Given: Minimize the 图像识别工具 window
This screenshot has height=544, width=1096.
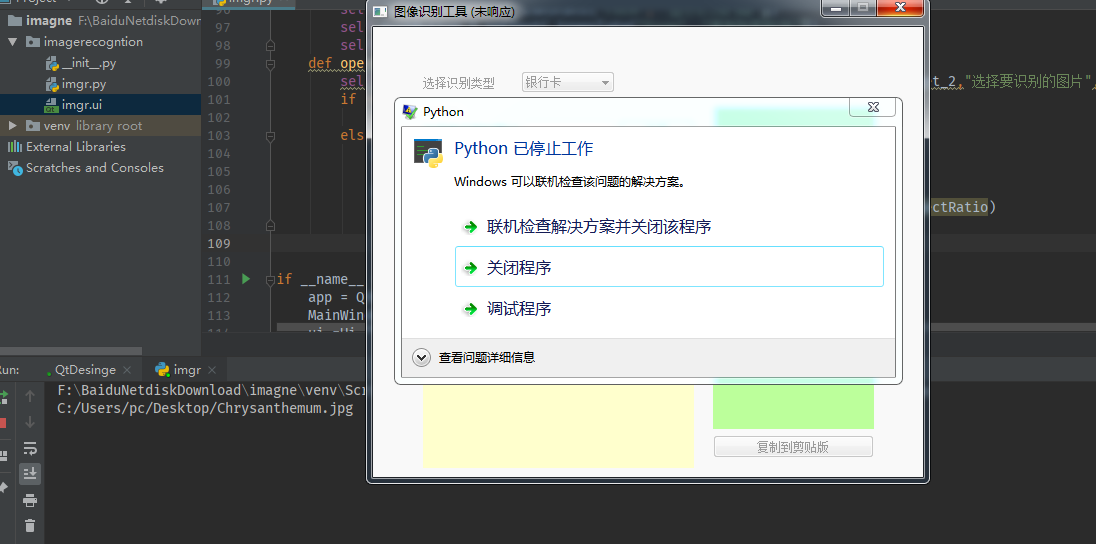Looking at the screenshot, I should tap(836, 8).
